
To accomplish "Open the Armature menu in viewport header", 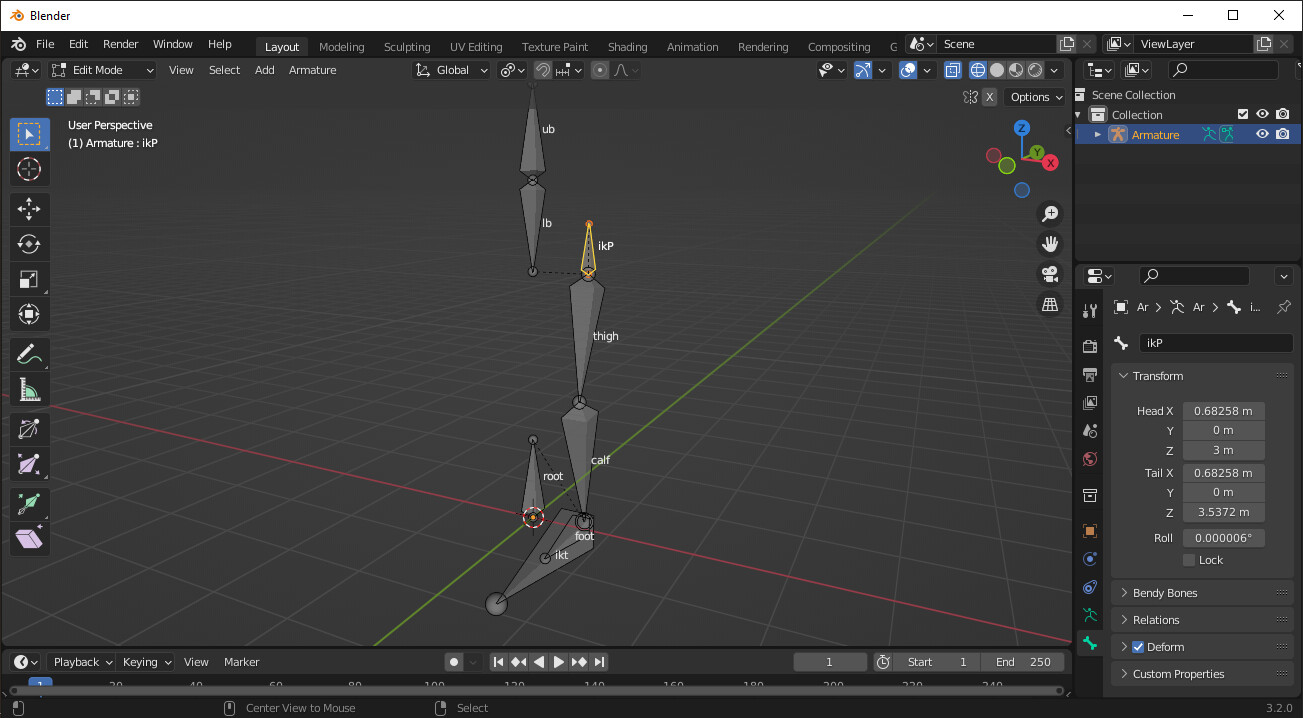I will point(313,70).
